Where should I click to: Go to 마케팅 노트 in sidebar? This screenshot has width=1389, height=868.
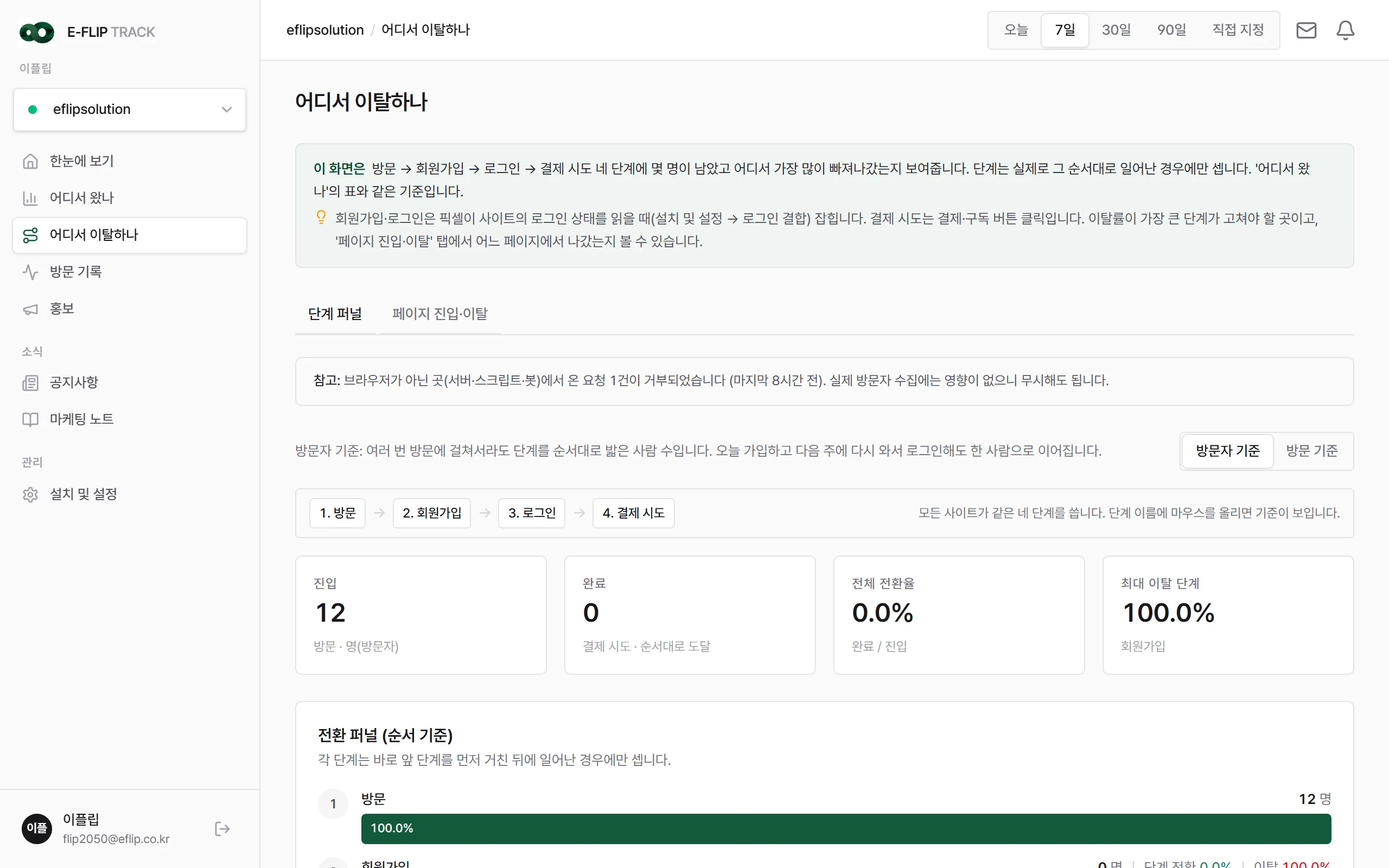pos(130,419)
